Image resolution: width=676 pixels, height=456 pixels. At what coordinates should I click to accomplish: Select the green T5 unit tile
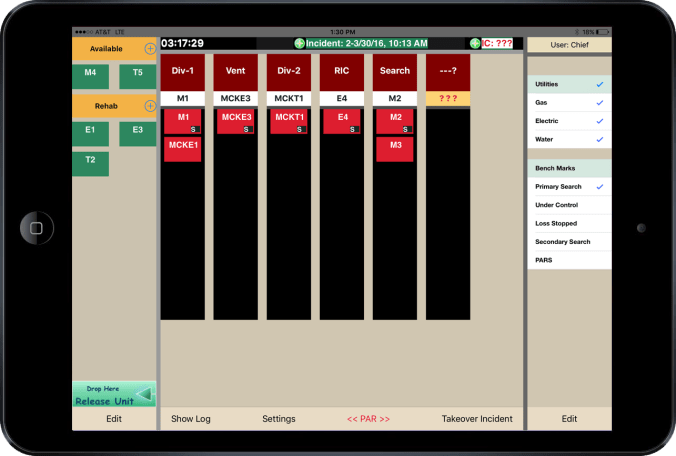(137, 76)
